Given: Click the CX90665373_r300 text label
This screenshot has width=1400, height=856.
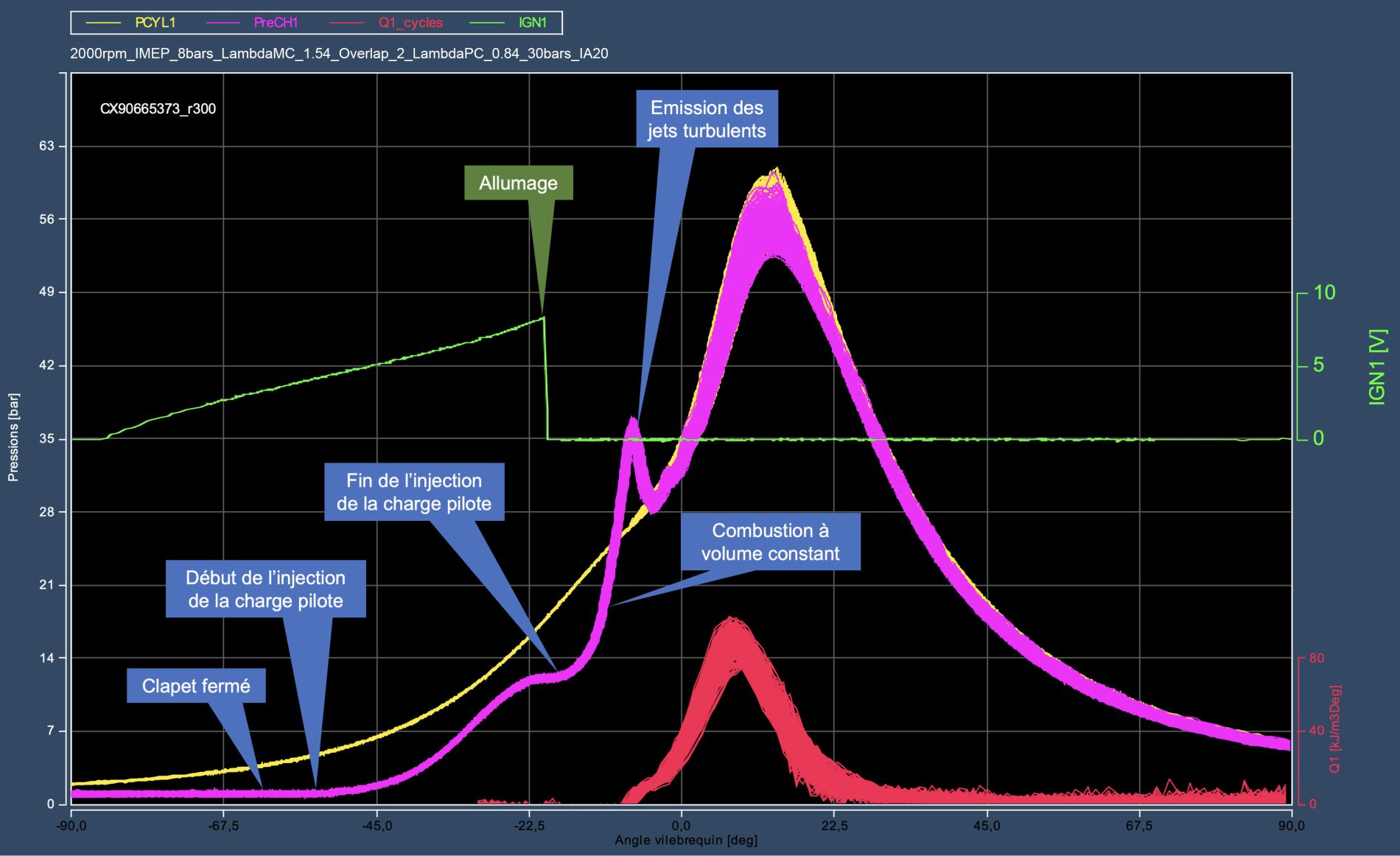Looking at the screenshot, I should click(x=158, y=109).
